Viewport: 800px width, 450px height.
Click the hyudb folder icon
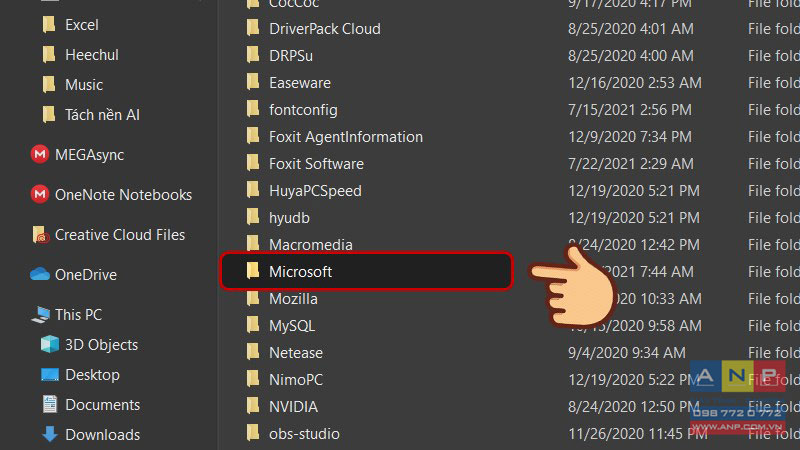(x=253, y=217)
